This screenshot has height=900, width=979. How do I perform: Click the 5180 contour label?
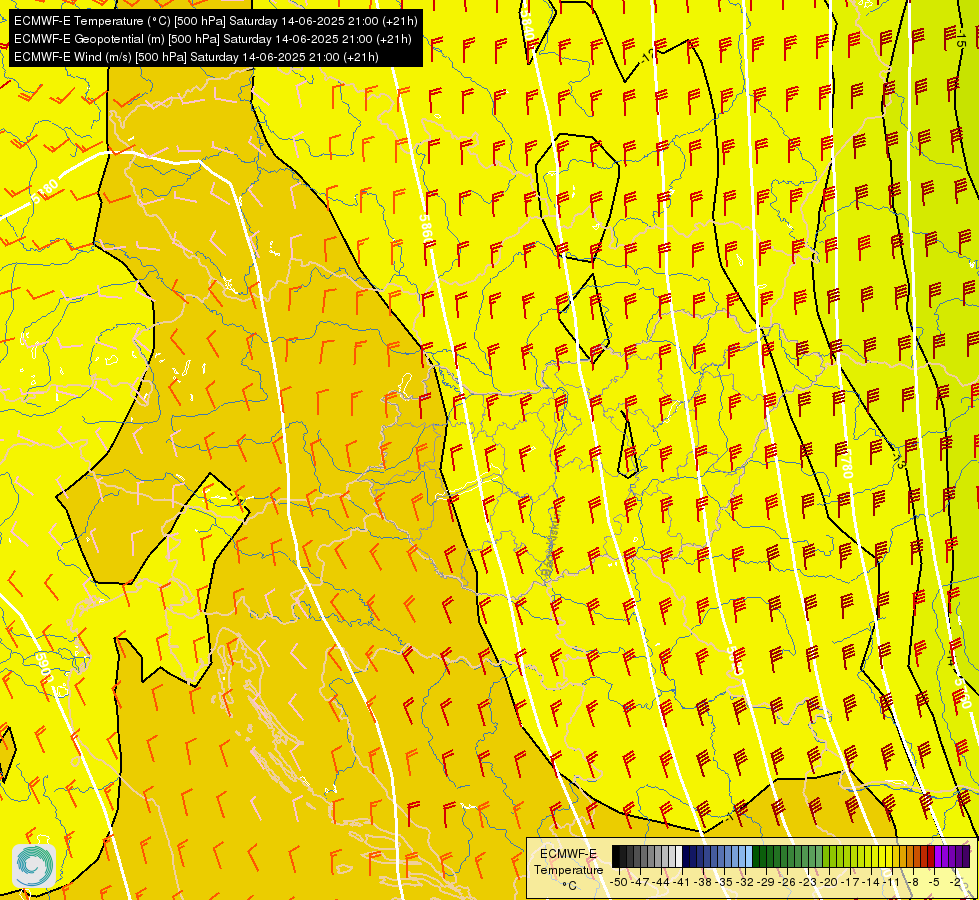click(45, 191)
